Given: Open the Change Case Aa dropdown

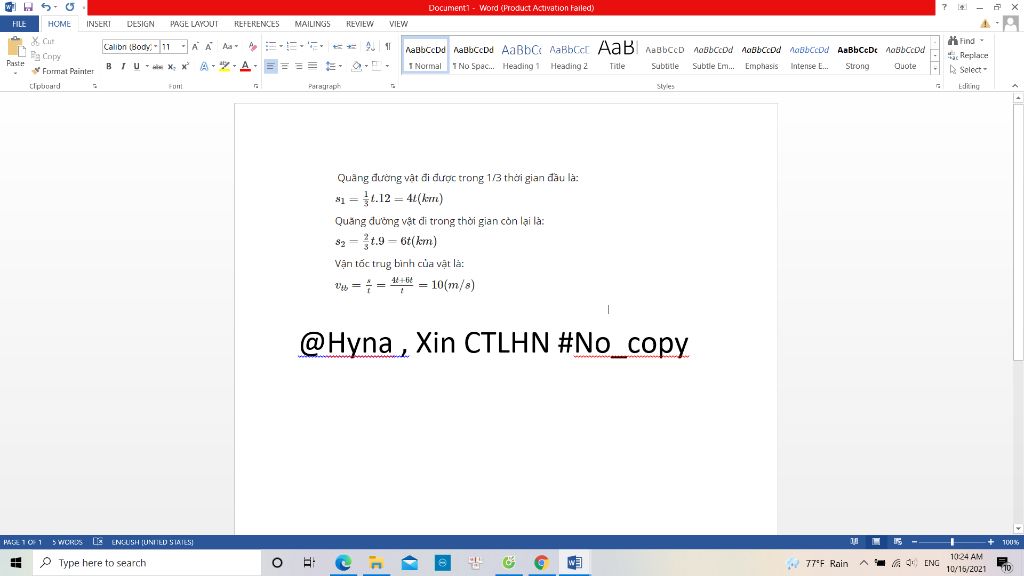Looking at the screenshot, I should (230, 46).
